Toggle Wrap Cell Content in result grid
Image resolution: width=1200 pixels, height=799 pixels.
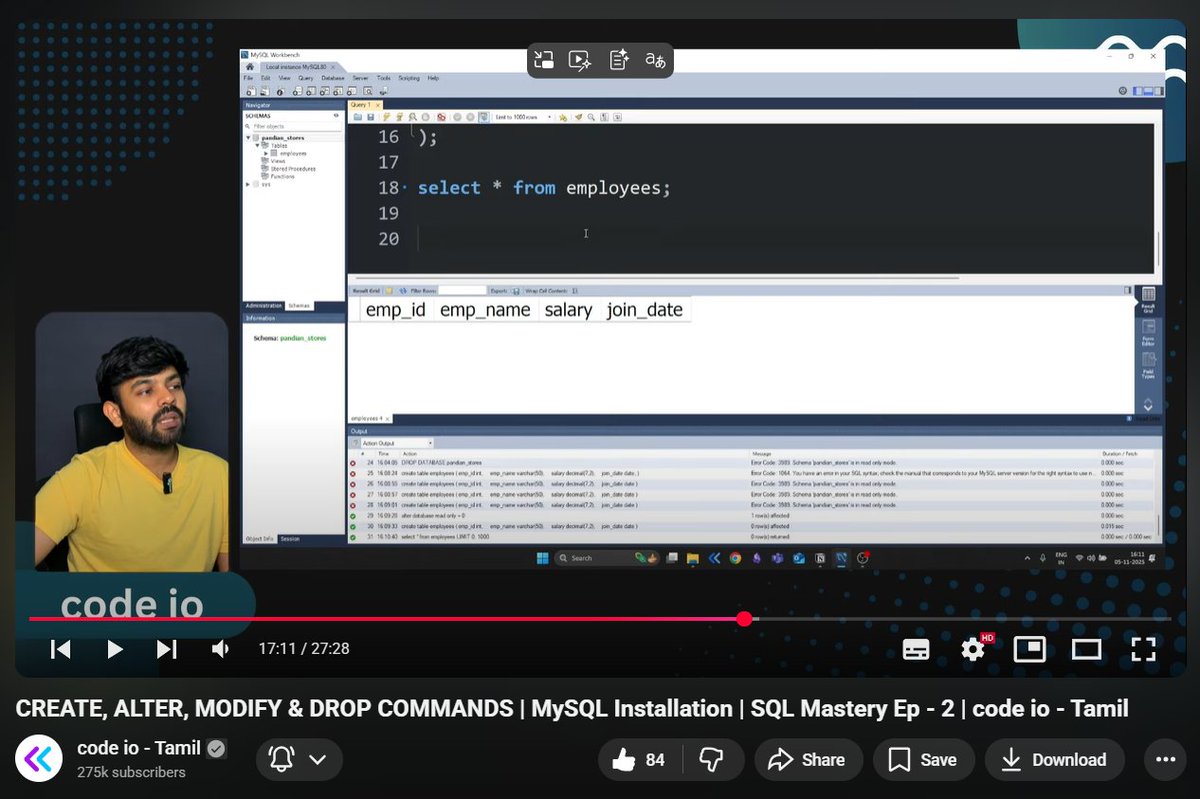click(x=573, y=291)
